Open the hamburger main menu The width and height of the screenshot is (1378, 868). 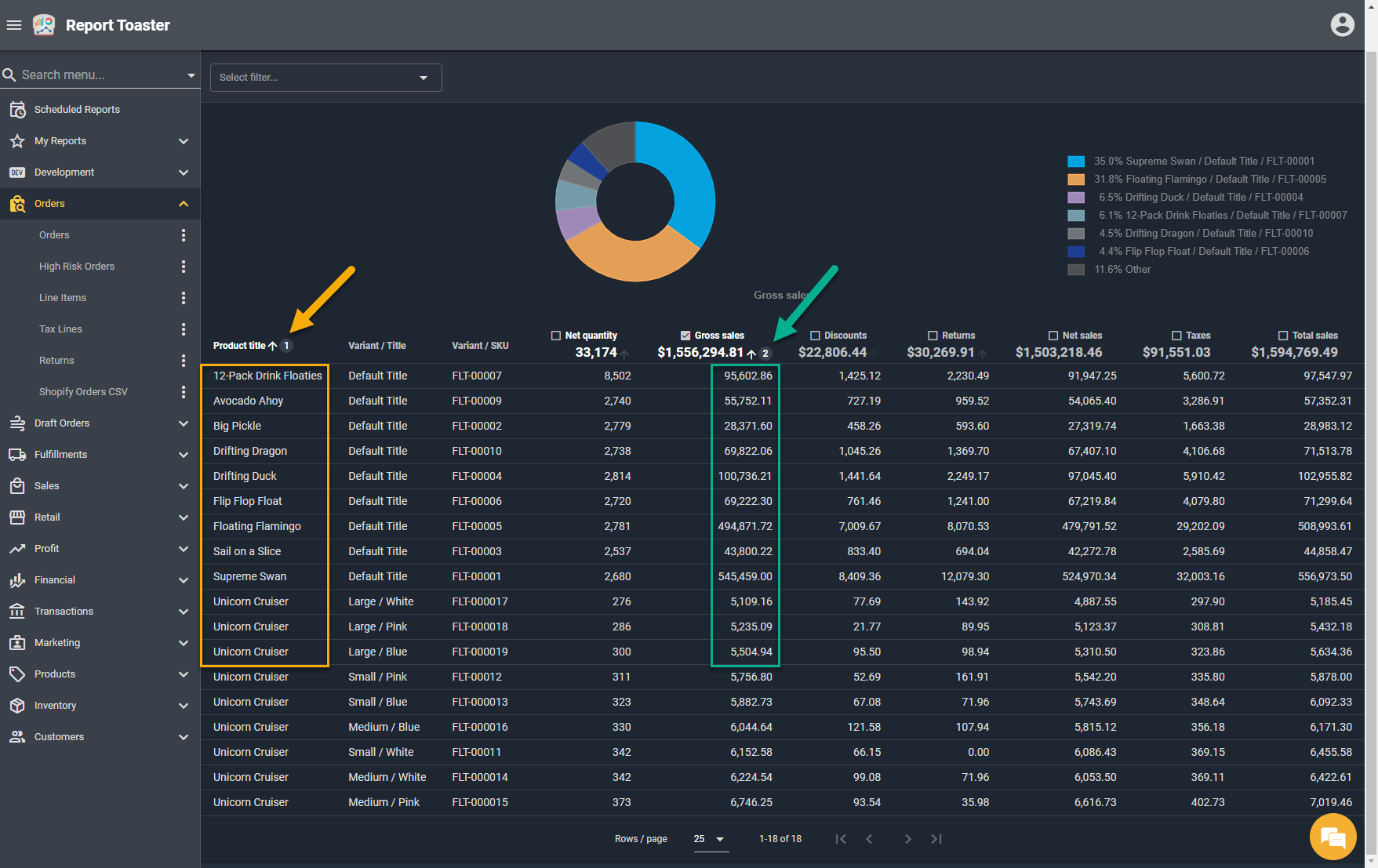(14, 25)
